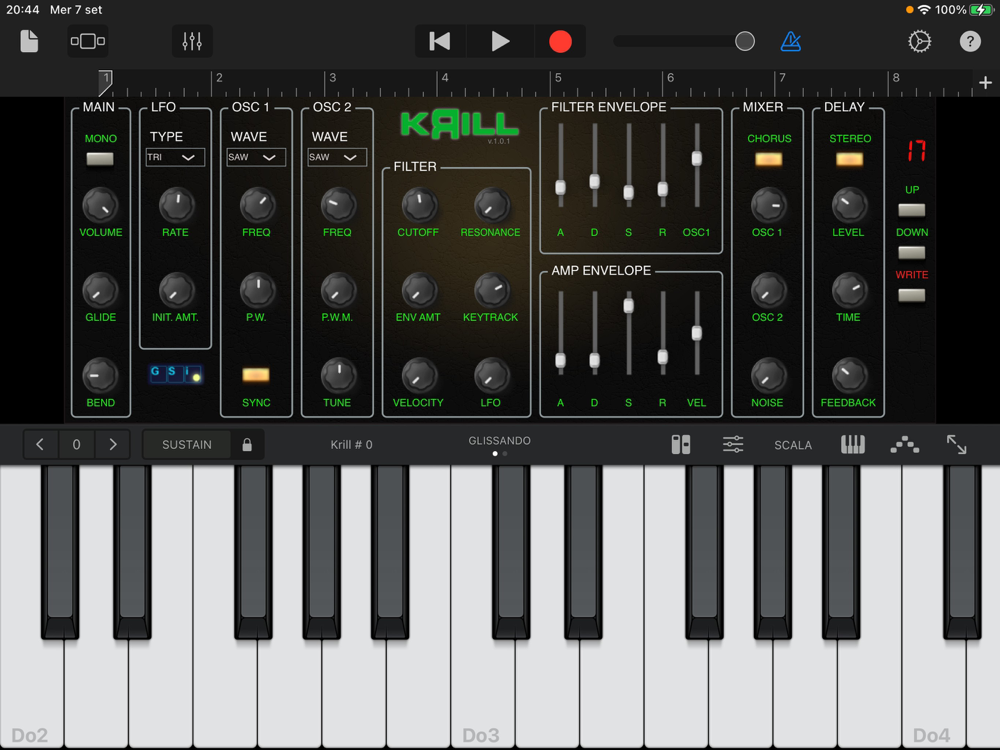This screenshot has height=750, width=1000.
Task: Click the mixer OSC 2 knob
Action: coord(768,290)
